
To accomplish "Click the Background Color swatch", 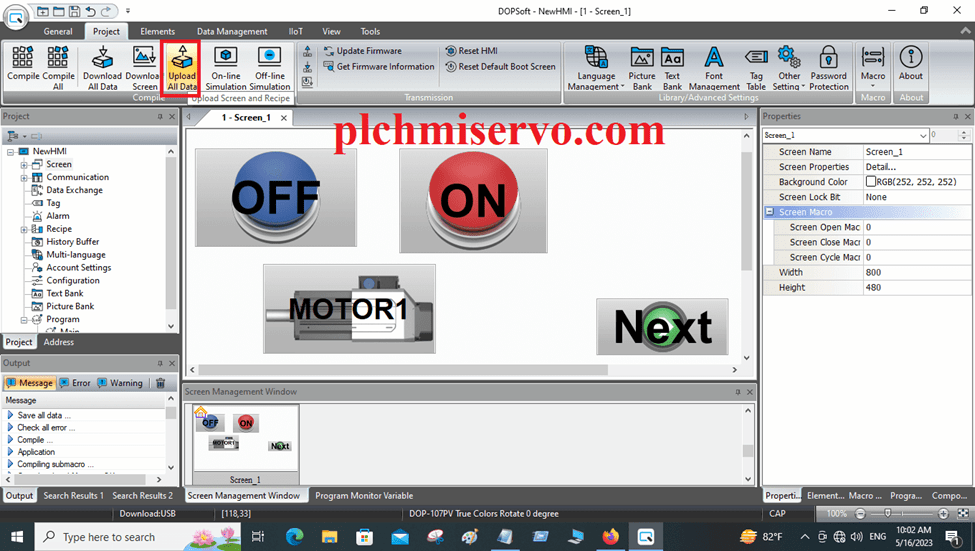I will [871, 182].
